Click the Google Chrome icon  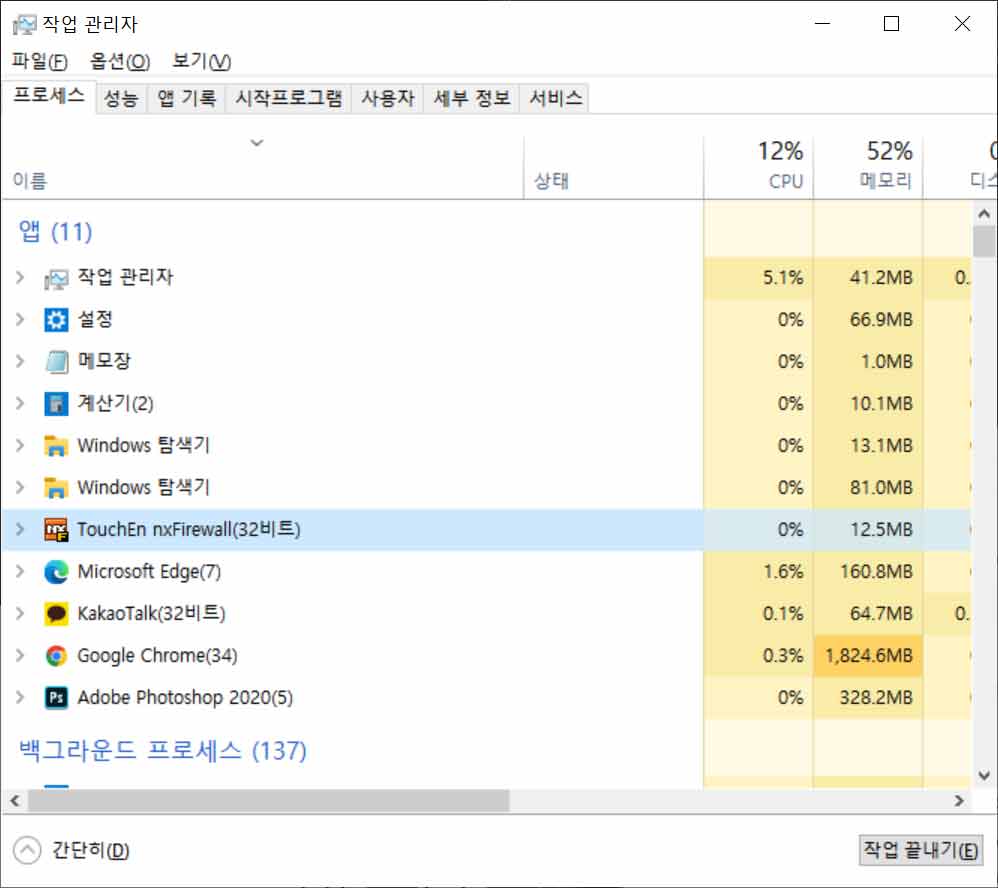click(56, 656)
